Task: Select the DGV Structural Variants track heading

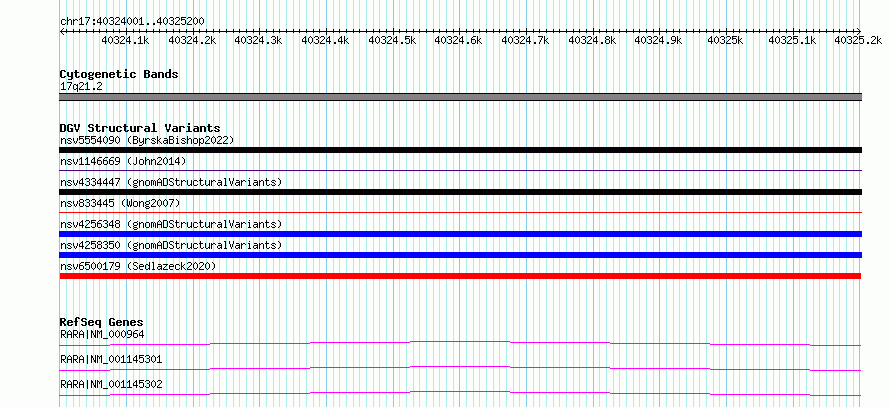Action: click(140, 128)
